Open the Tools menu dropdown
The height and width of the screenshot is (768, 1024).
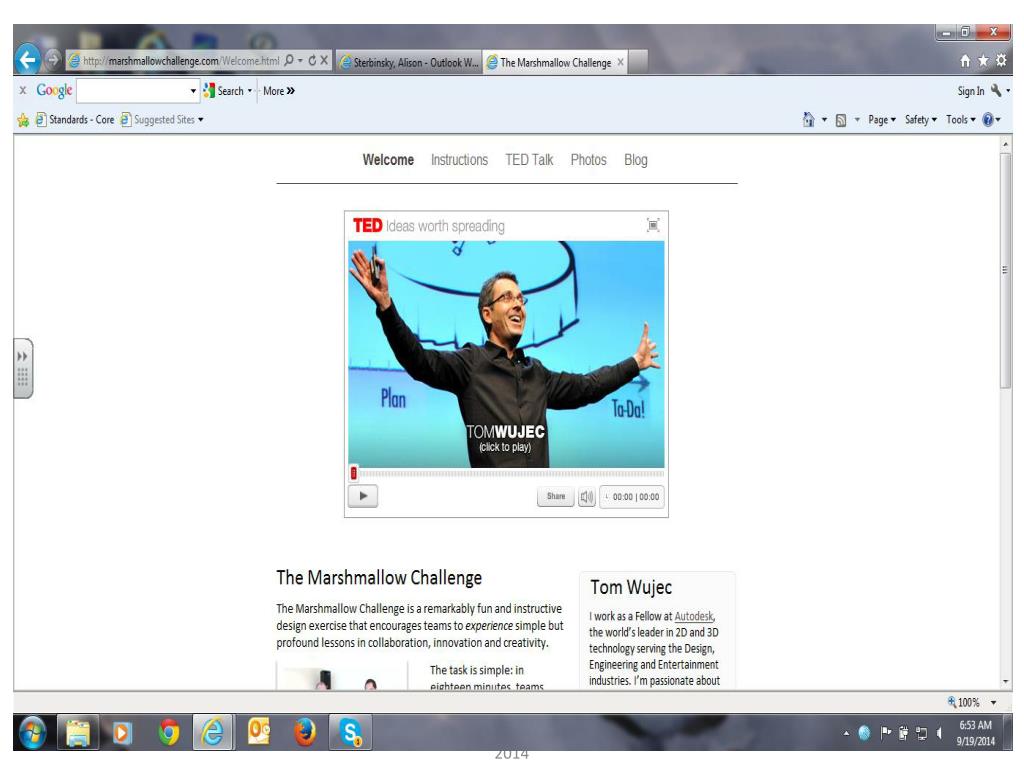[x=961, y=120]
